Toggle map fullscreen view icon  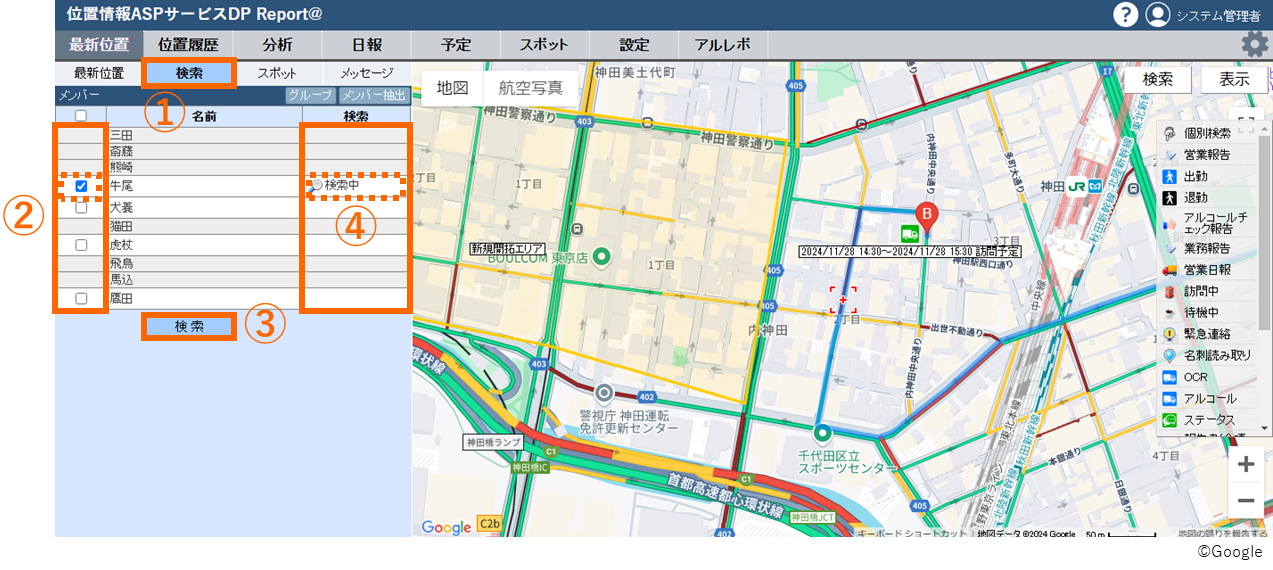pyautogui.click(x=1246, y=124)
